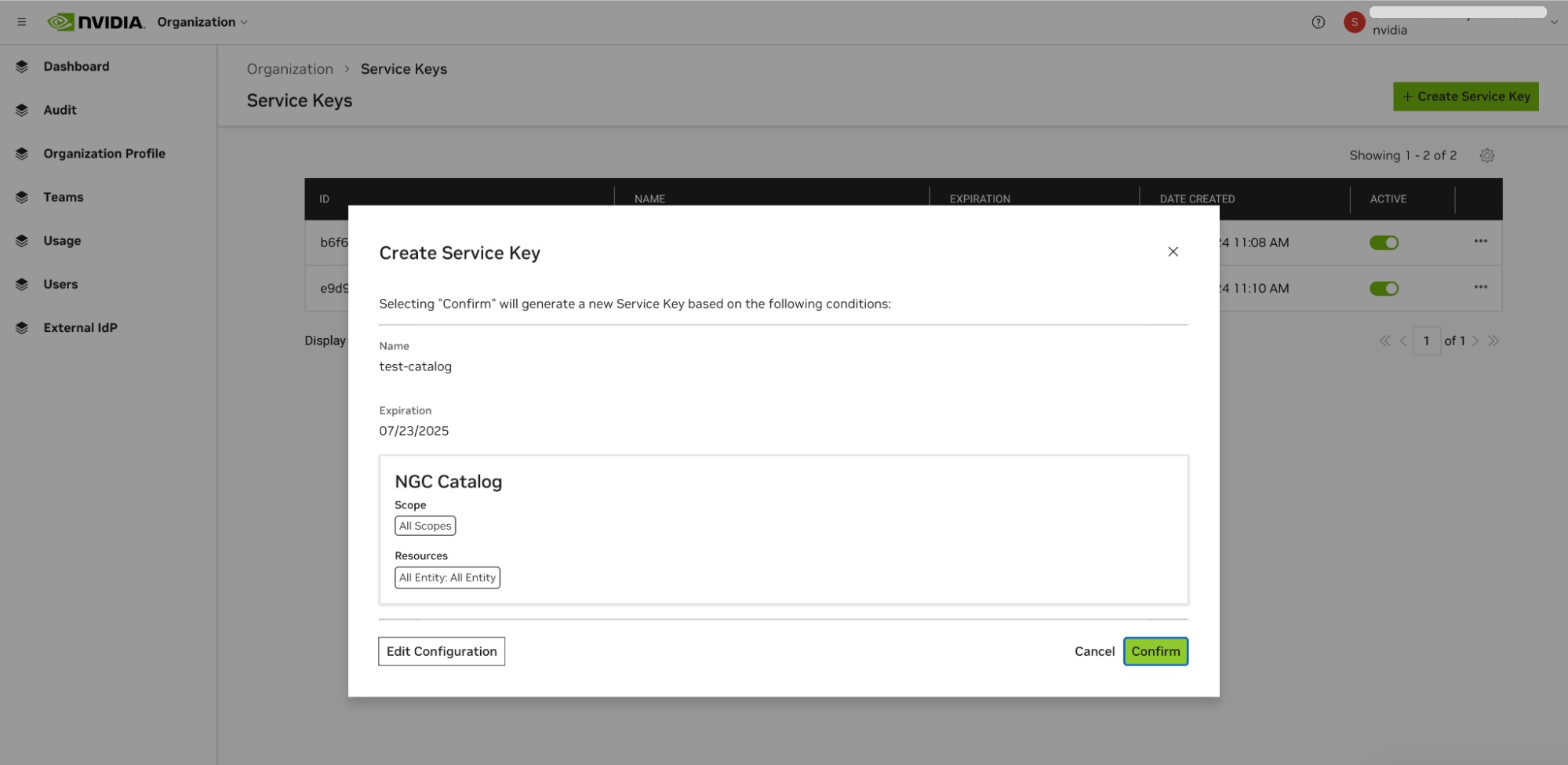1568x765 pixels.
Task: Click the NVIDIA logo
Action: pyautogui.click(x=96, y=22)
